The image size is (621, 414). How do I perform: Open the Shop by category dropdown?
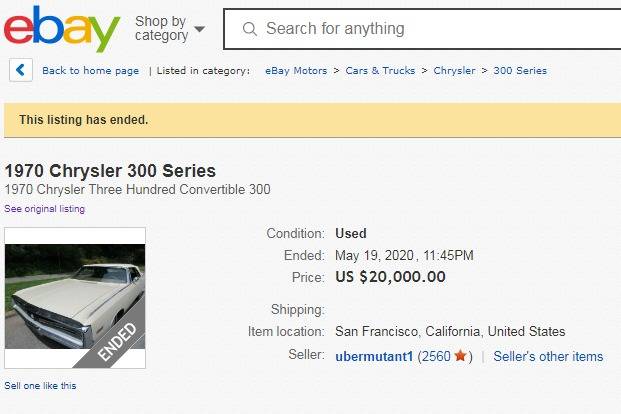point(169,29)
